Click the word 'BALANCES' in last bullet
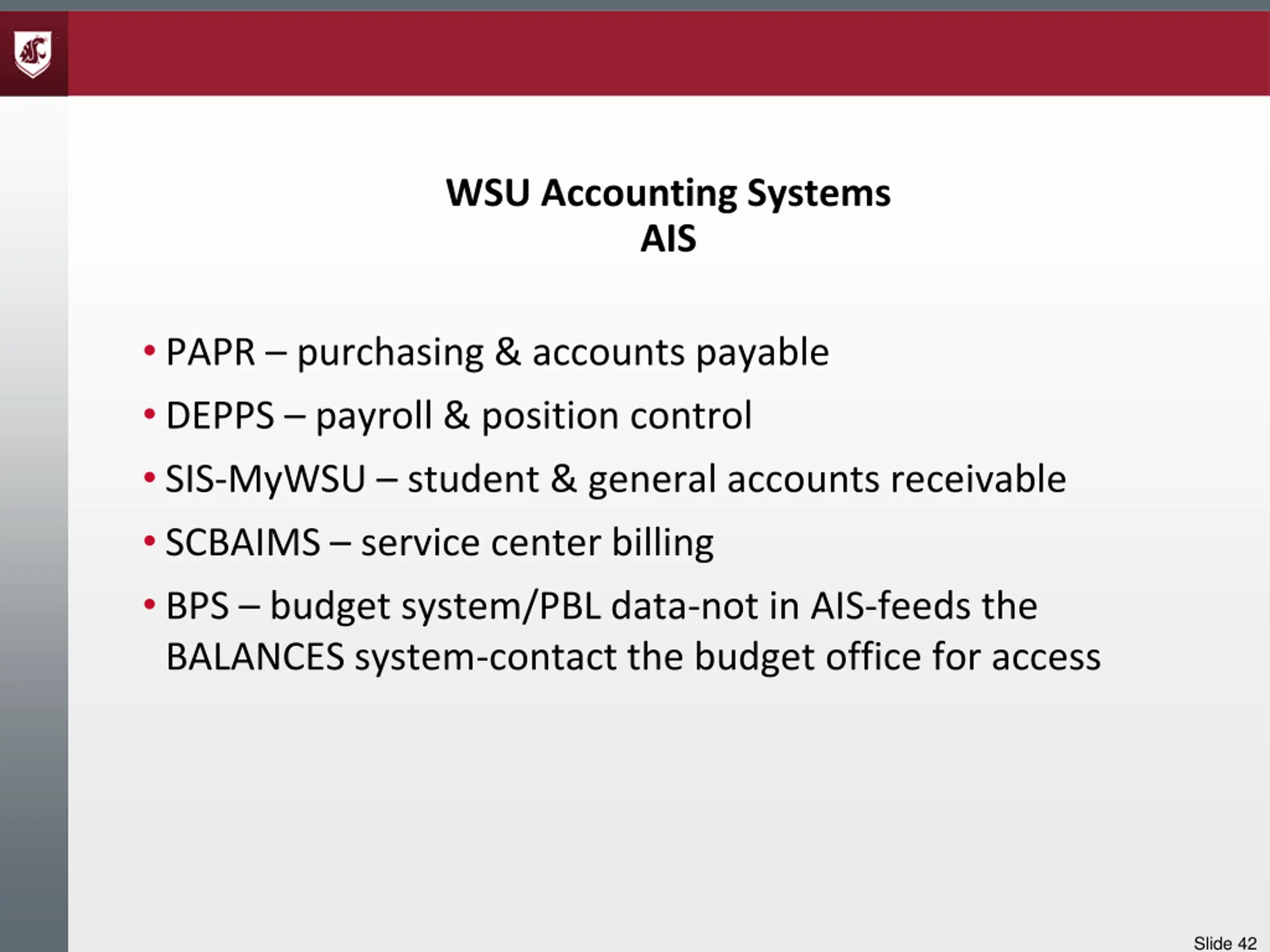 tap(255, 657)
